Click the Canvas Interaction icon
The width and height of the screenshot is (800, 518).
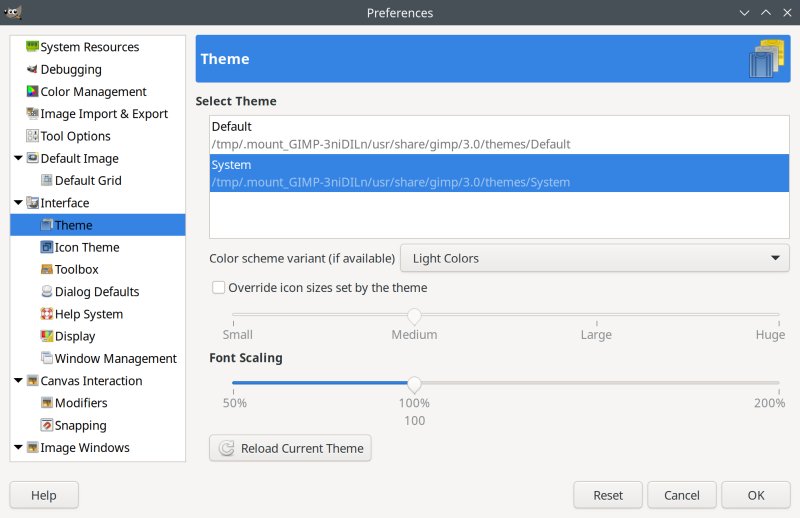tap(32, 380)
